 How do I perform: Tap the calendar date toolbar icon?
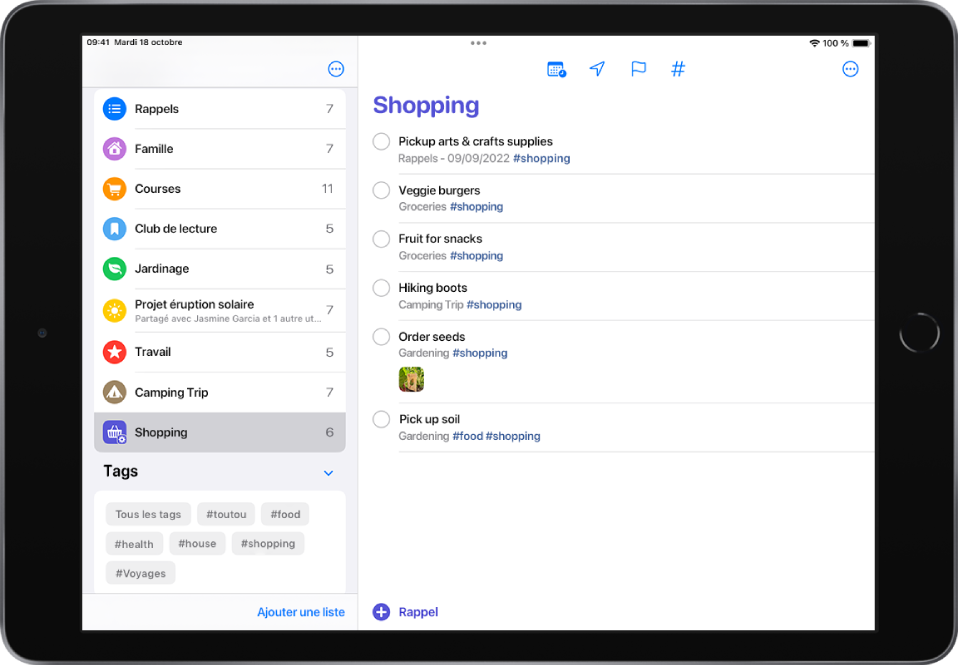coord(556,69)
